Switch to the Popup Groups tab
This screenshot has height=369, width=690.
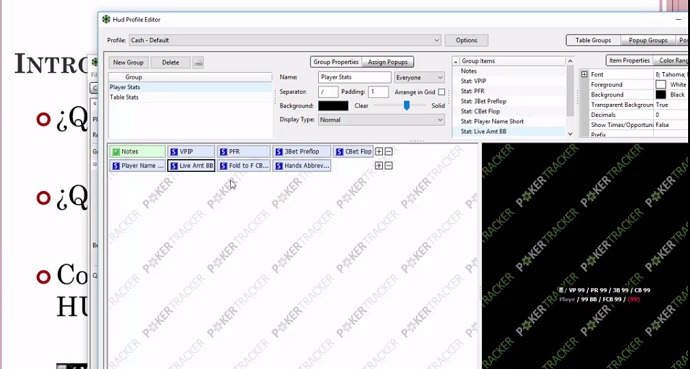click(x=648, y=40)
